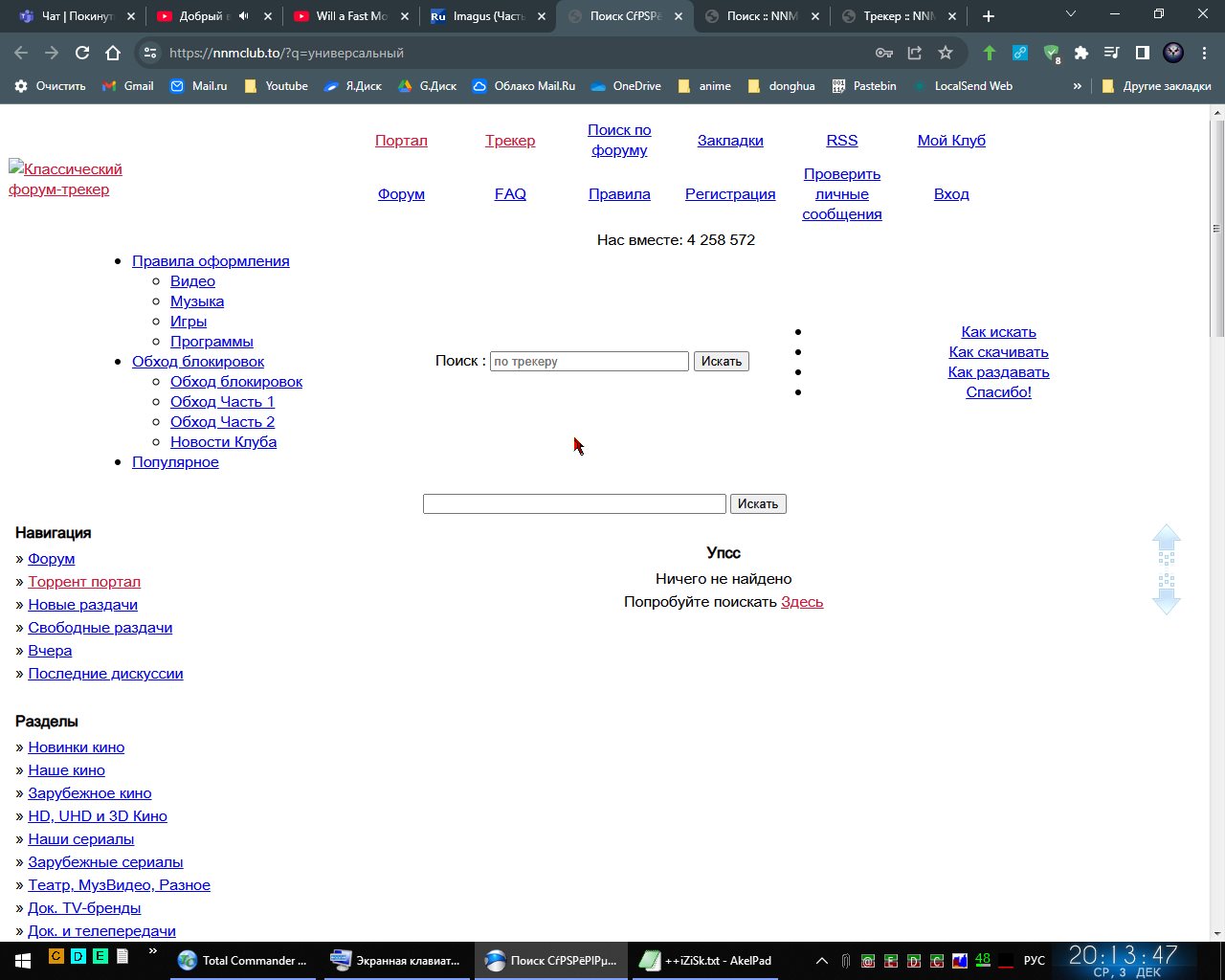Viewport: 1225px width, 980px height.
Task: Click the page vertical scrollbar
Action: click(1217, 229)
